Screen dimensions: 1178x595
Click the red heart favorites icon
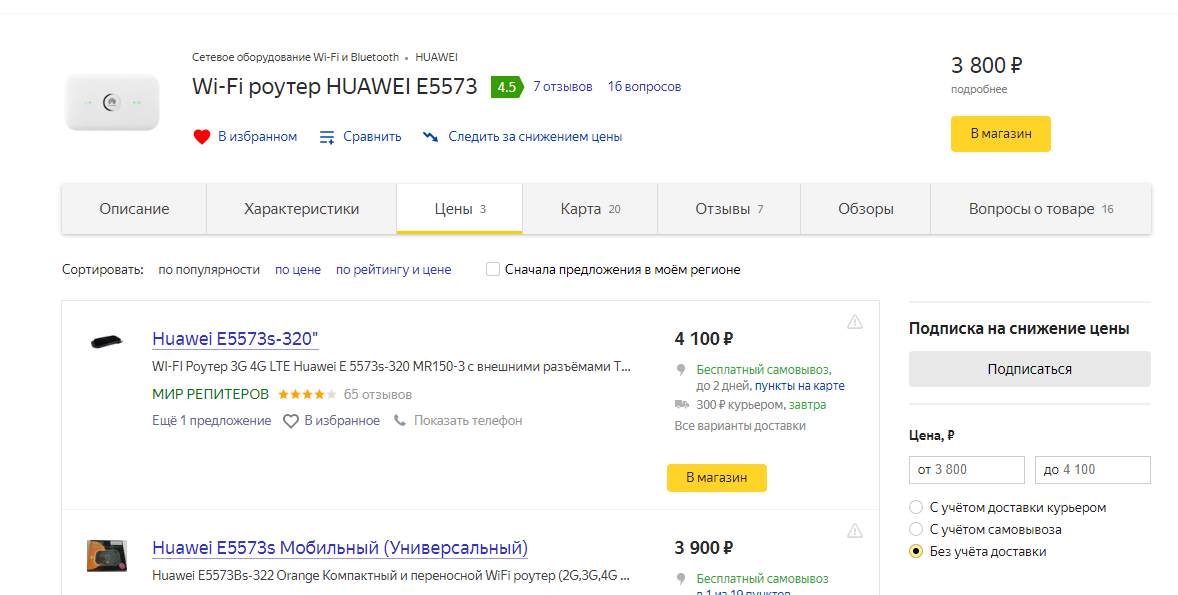click(x=201, y=137)
